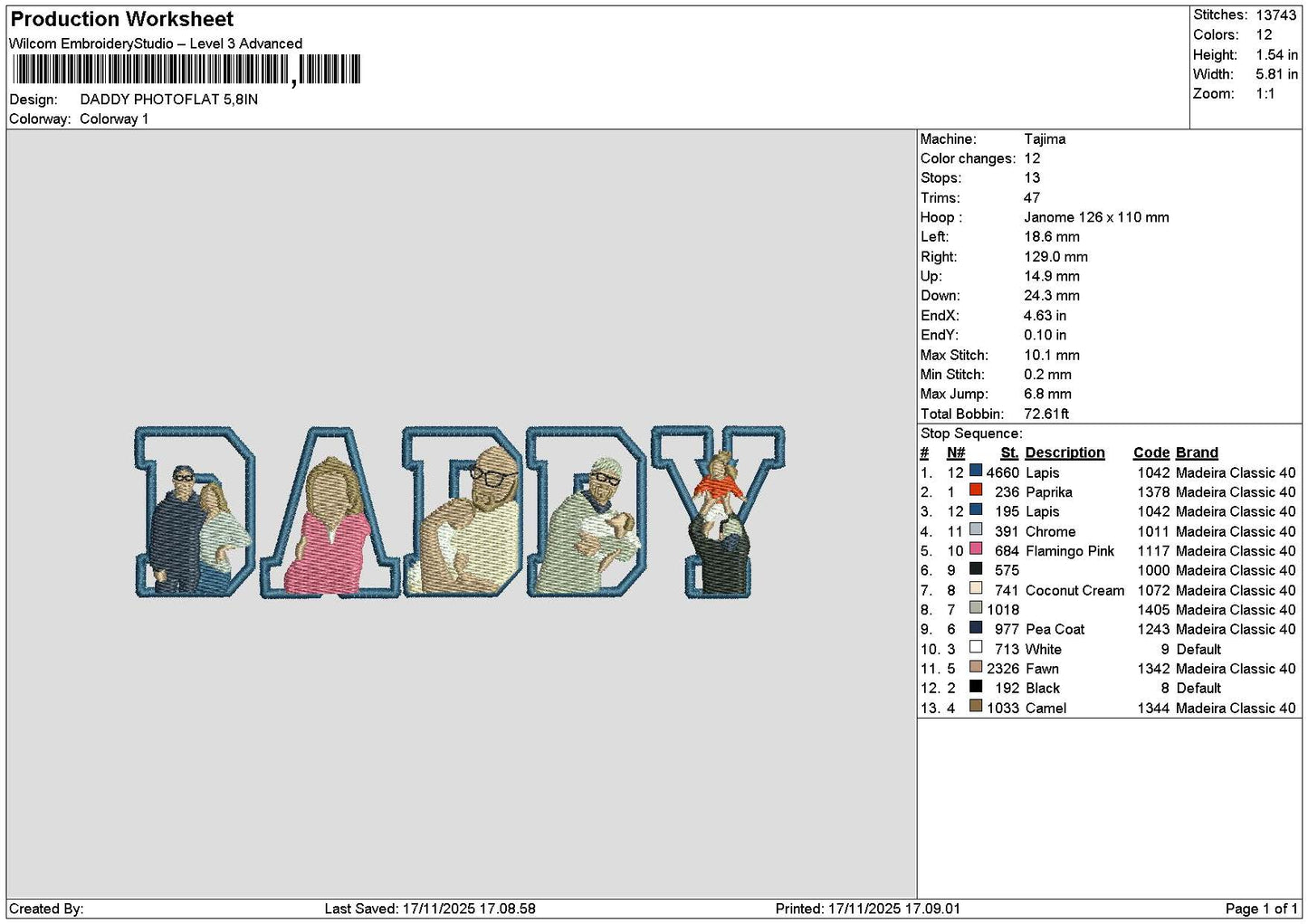
Task: Click the Max Jump value '6.8 mm'
Action: 1047,395
